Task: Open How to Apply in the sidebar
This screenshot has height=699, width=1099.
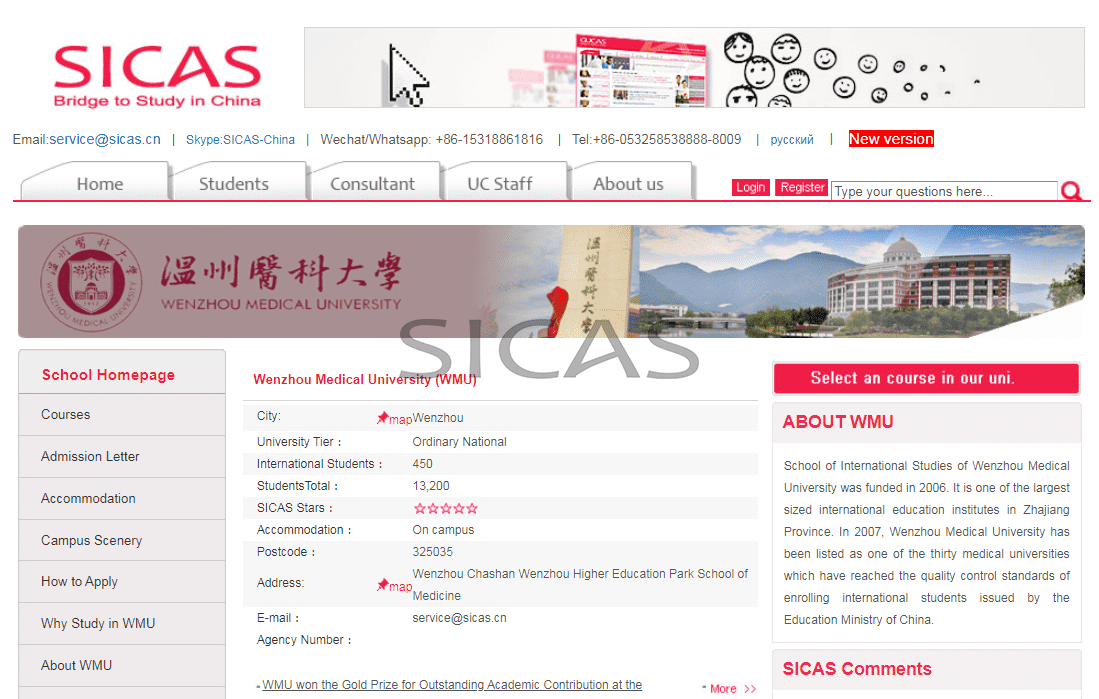Action: (x=122, y=581)
